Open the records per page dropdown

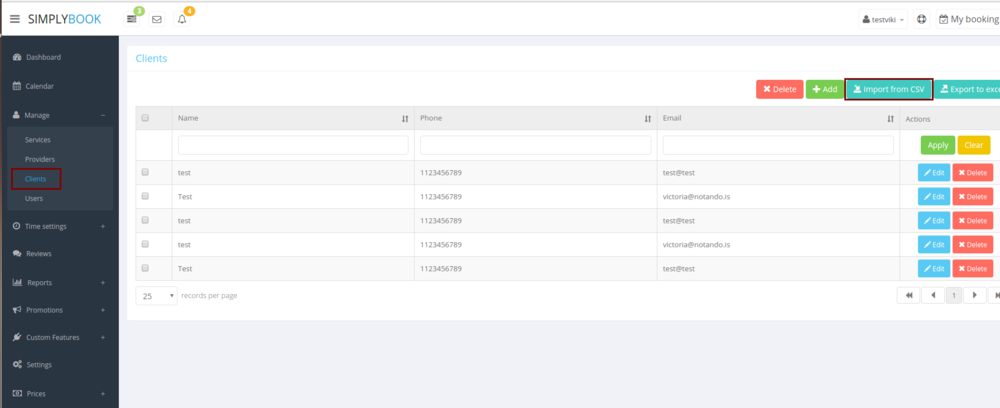[x=156, y=296]
